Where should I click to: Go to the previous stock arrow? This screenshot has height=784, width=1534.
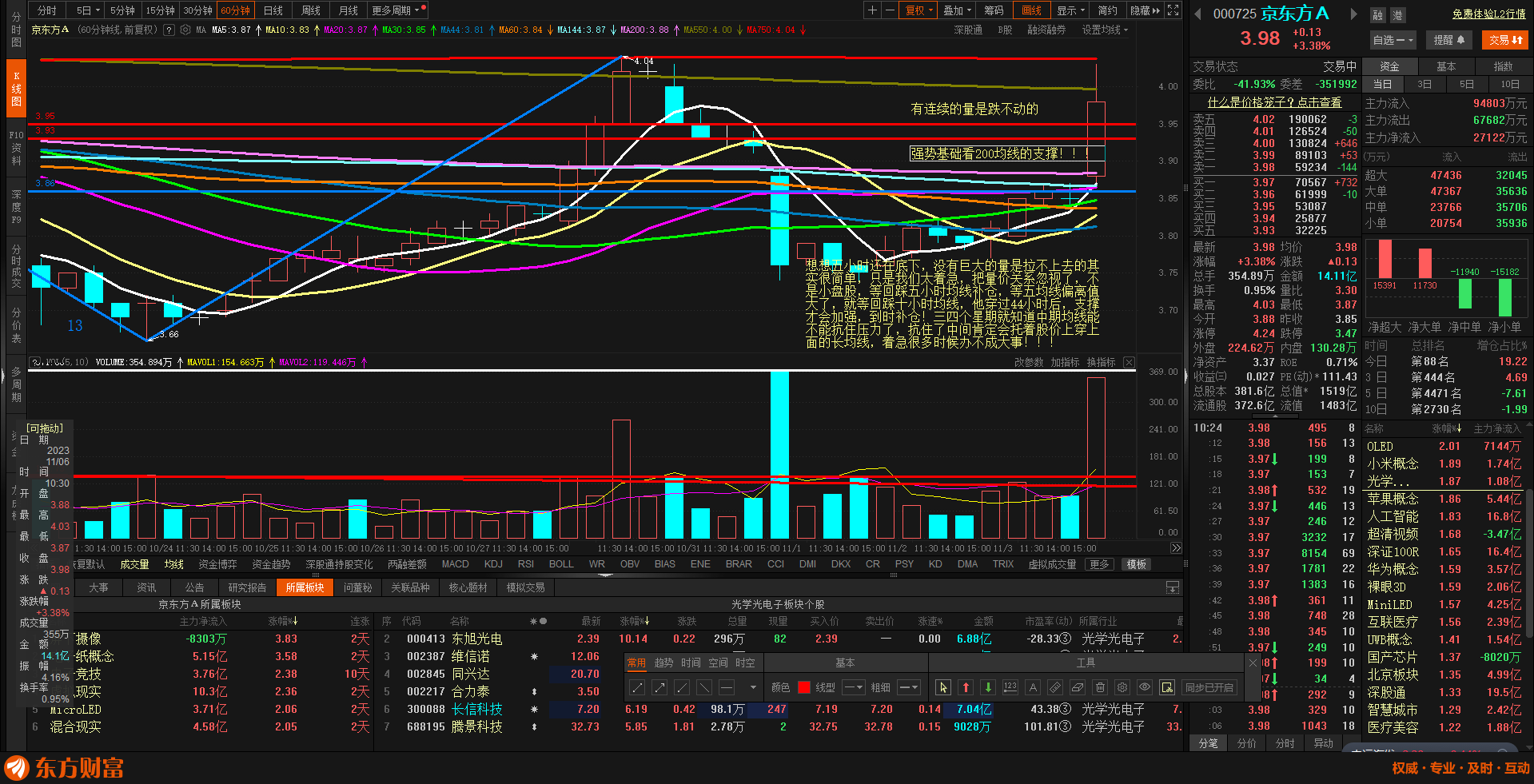click(x=1197, y=14)
